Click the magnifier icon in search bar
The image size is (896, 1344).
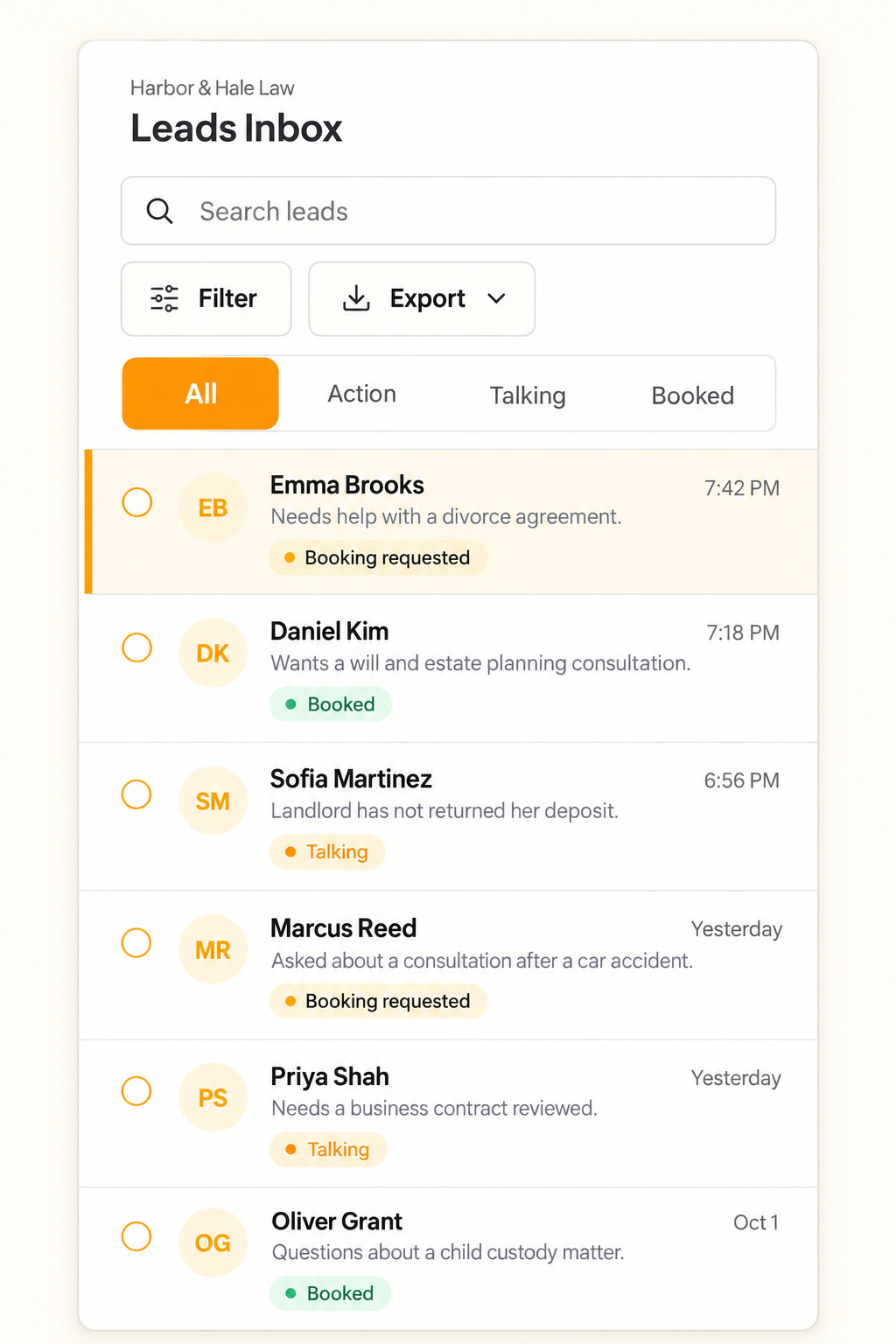pos(159,211)
